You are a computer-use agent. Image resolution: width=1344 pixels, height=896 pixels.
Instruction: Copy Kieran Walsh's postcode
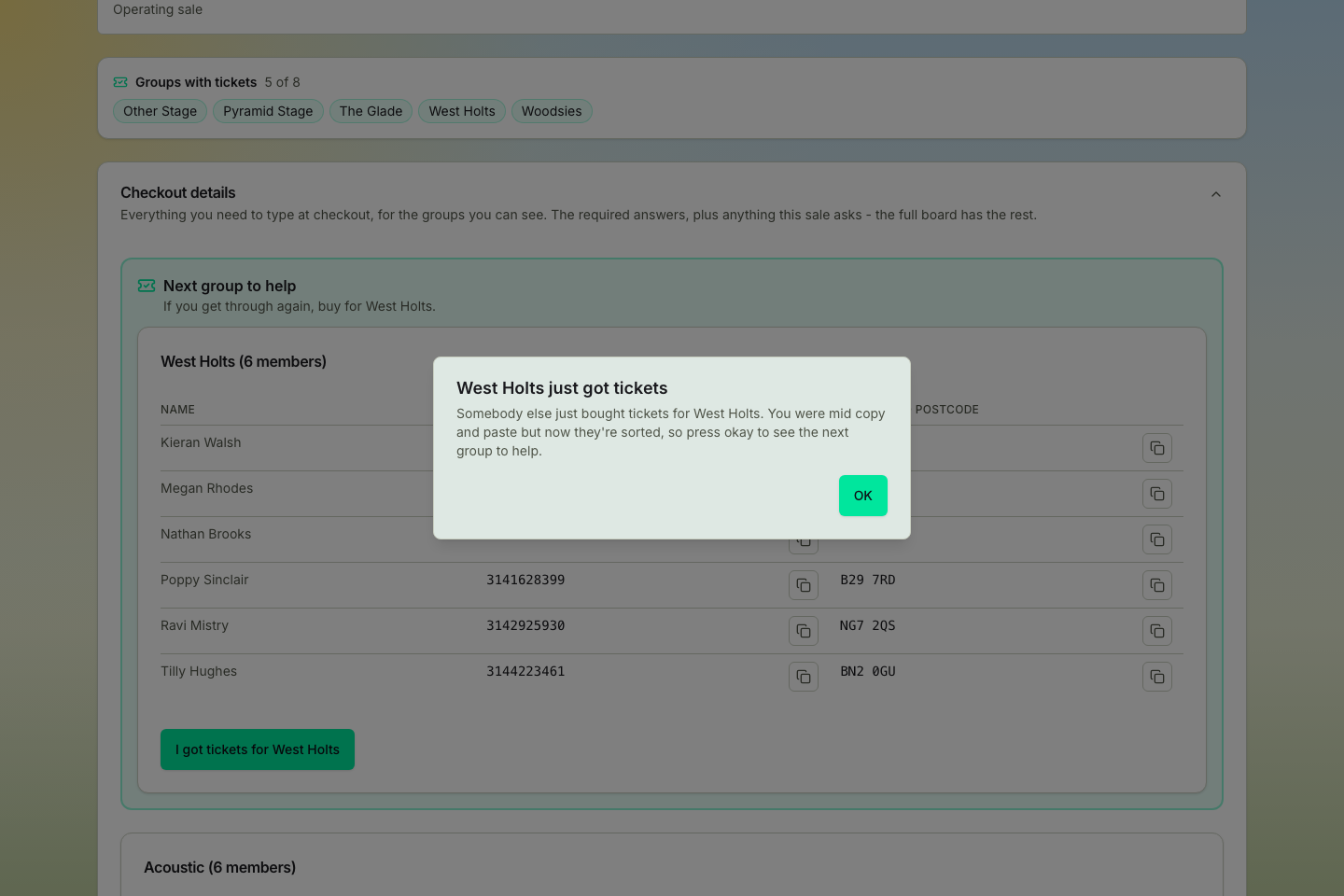tap(1157, 448)
